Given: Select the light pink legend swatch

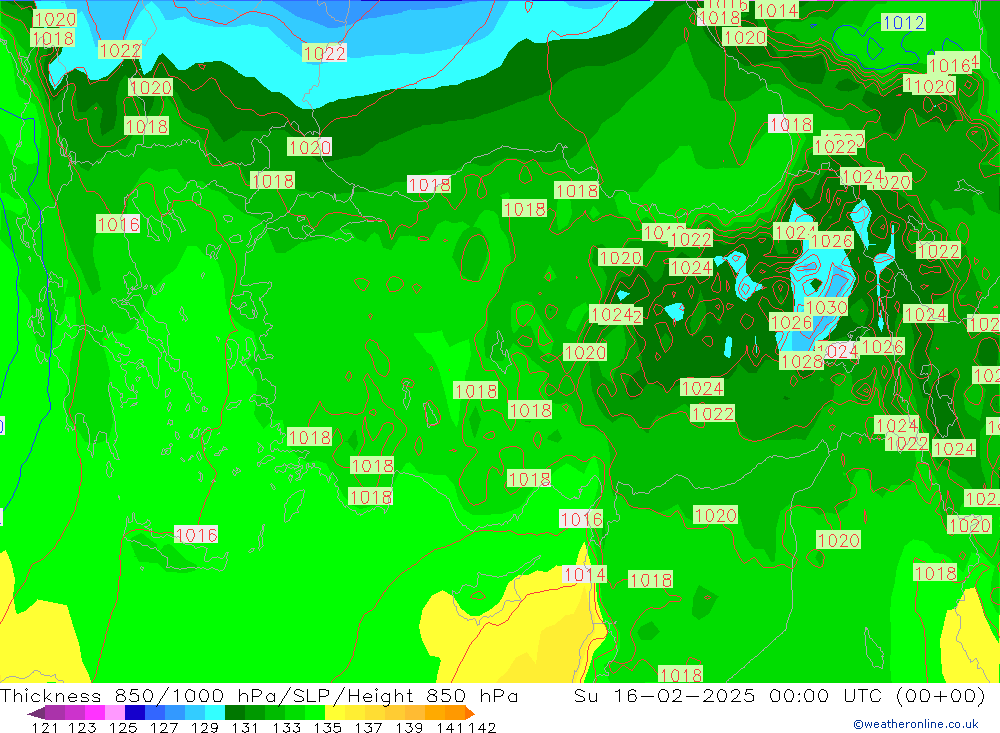Looking at the screenshot, I should (115, 713).
